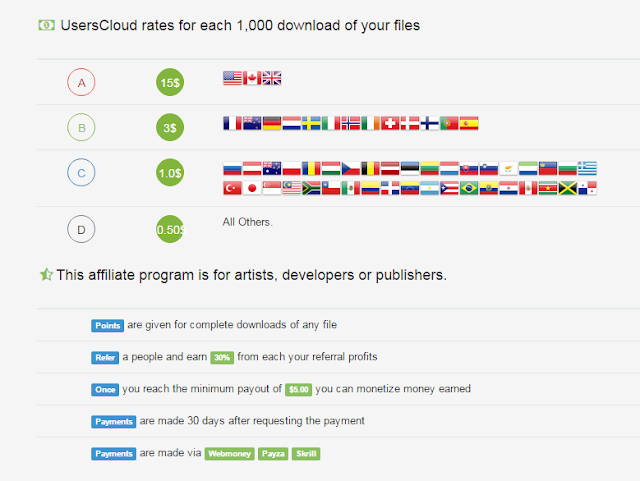This screenshot has height=481, width=640.
Task: Click the blue Points label
Action: 107,325
